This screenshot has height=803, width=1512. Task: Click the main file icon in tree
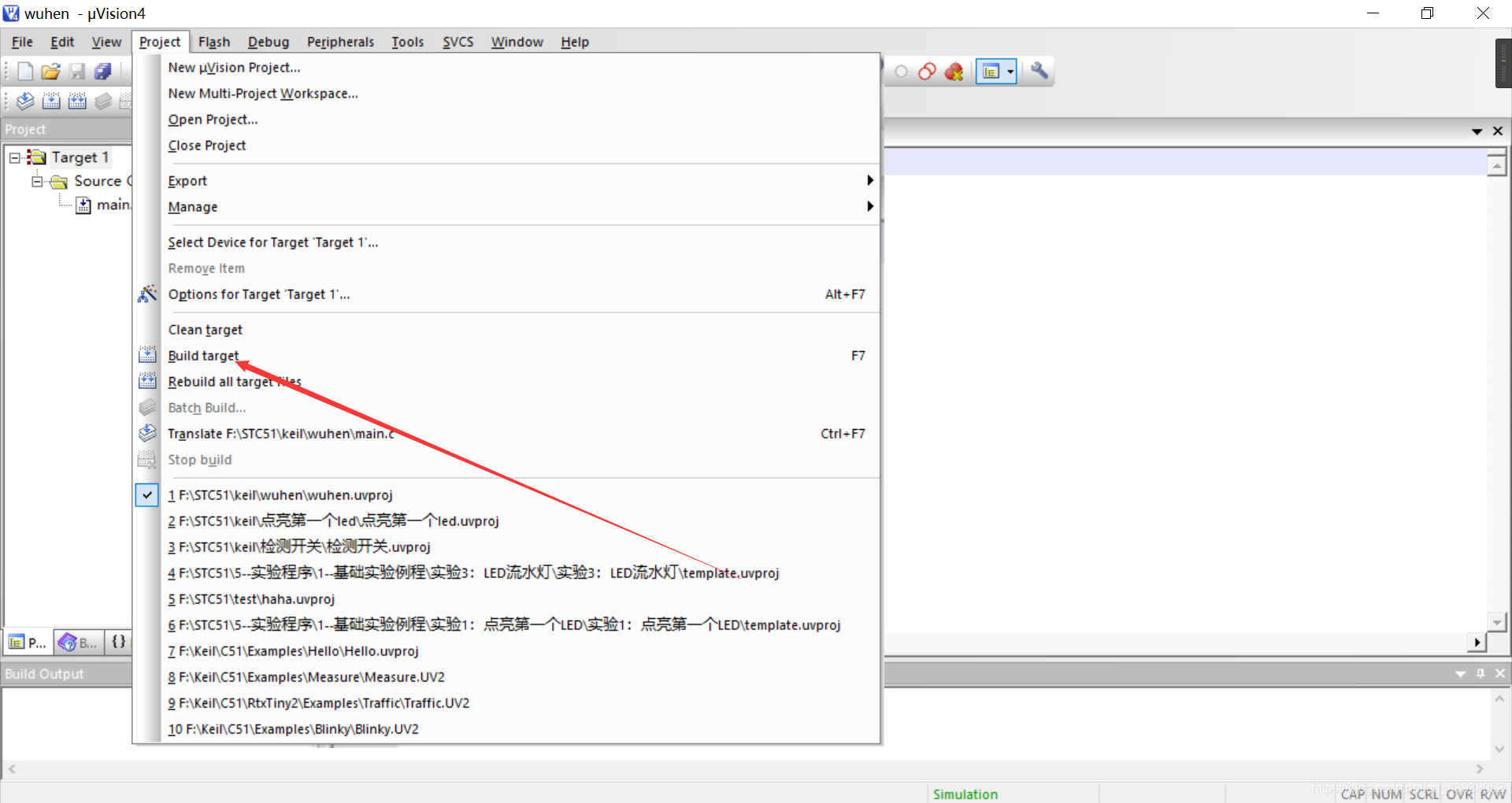pyautogui.click(x=83, y=205)
